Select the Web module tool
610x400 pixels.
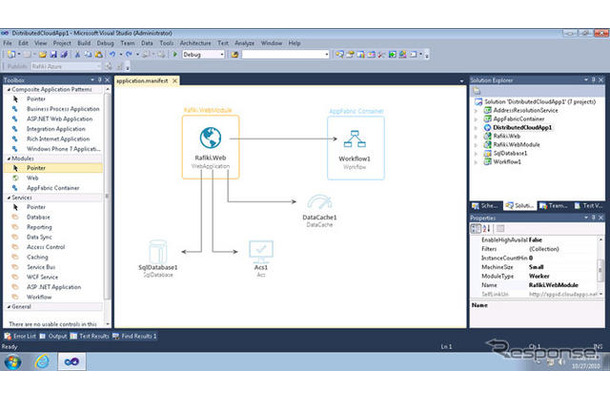32,178
